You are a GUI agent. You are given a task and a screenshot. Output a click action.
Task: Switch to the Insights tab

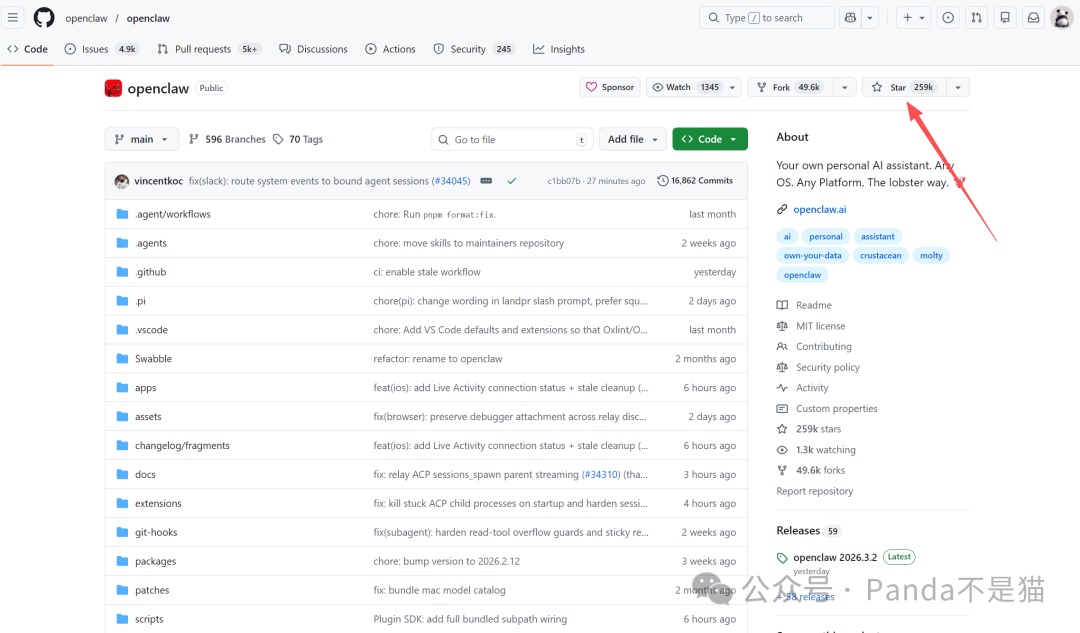tap(559, 49)
